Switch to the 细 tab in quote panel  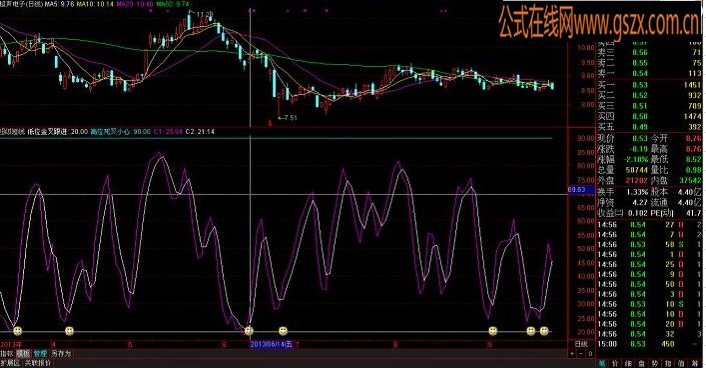(x=629, y=363)
